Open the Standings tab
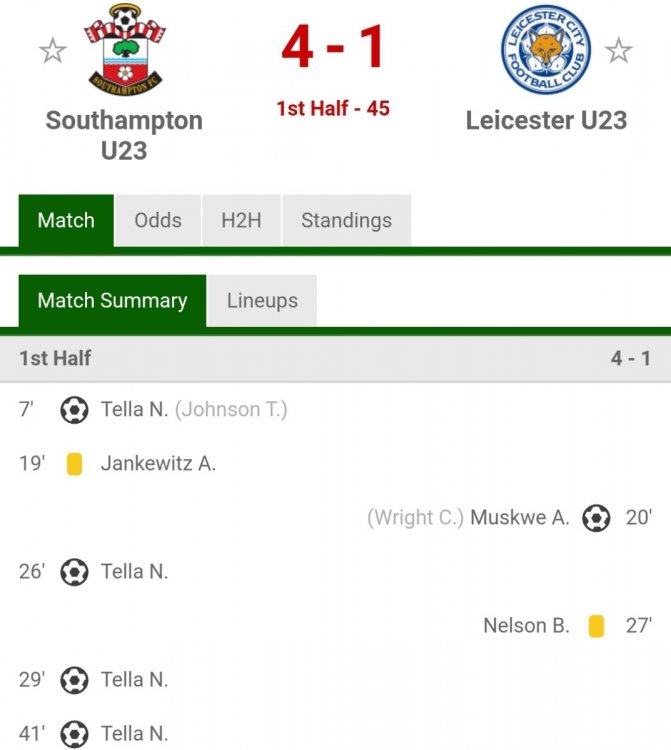Image resolution: width=671 pixels, height=750 pixels. [346, 221]
